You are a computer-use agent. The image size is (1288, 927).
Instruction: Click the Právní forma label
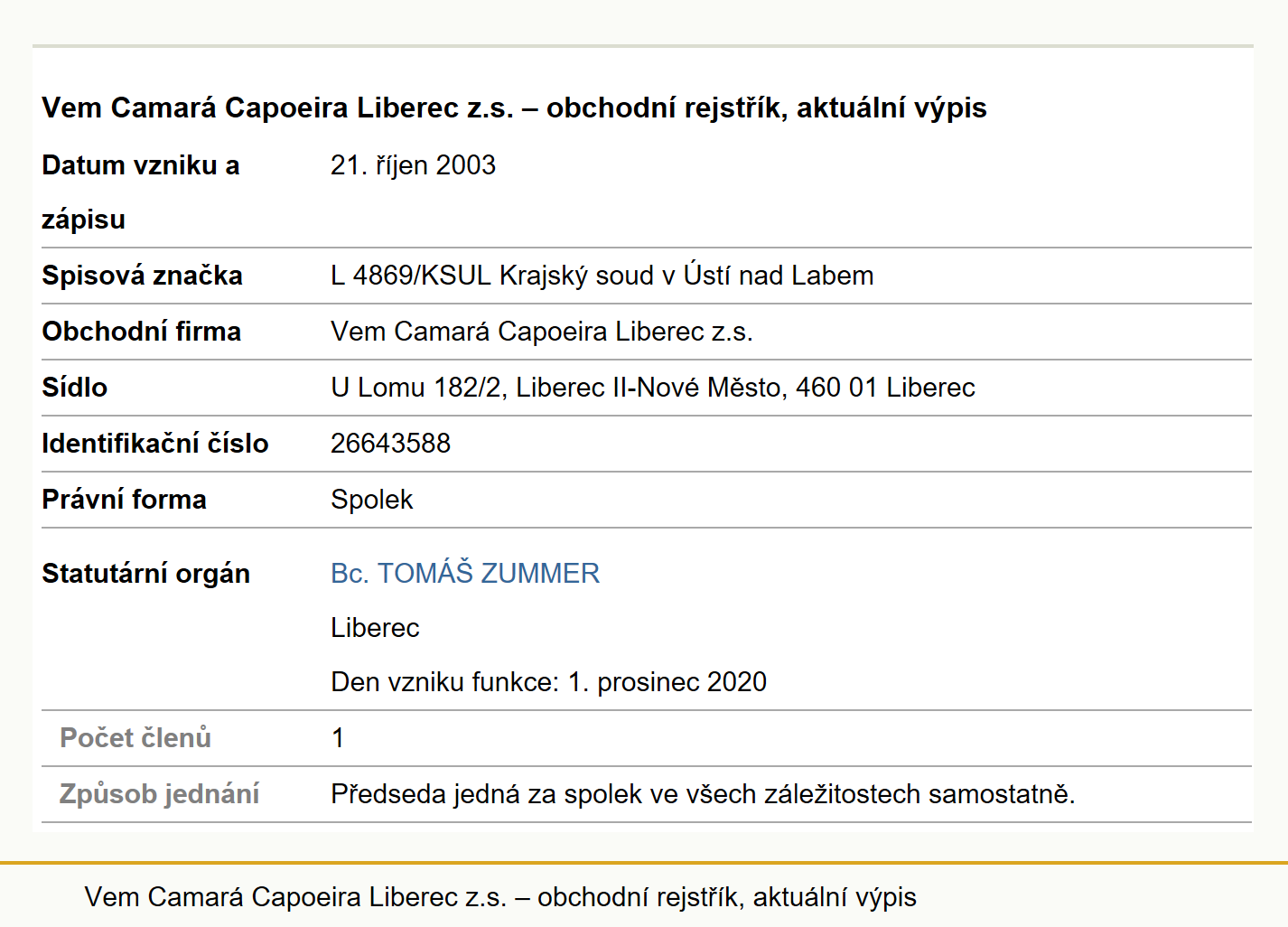[124, 500]
